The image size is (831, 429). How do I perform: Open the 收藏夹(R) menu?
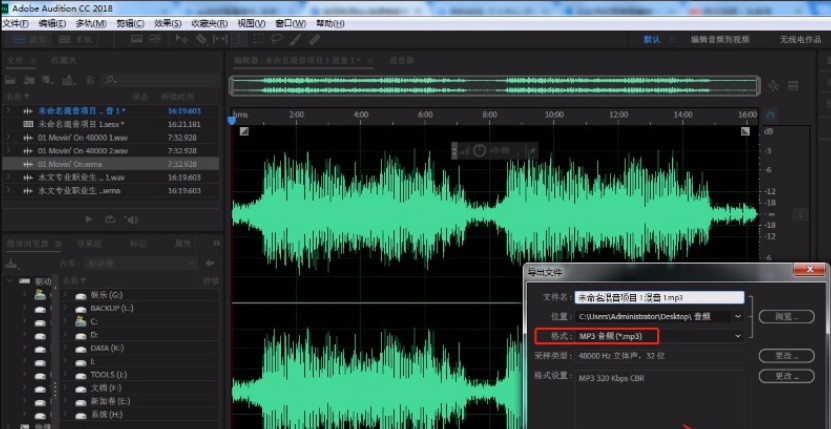(209, 23)
